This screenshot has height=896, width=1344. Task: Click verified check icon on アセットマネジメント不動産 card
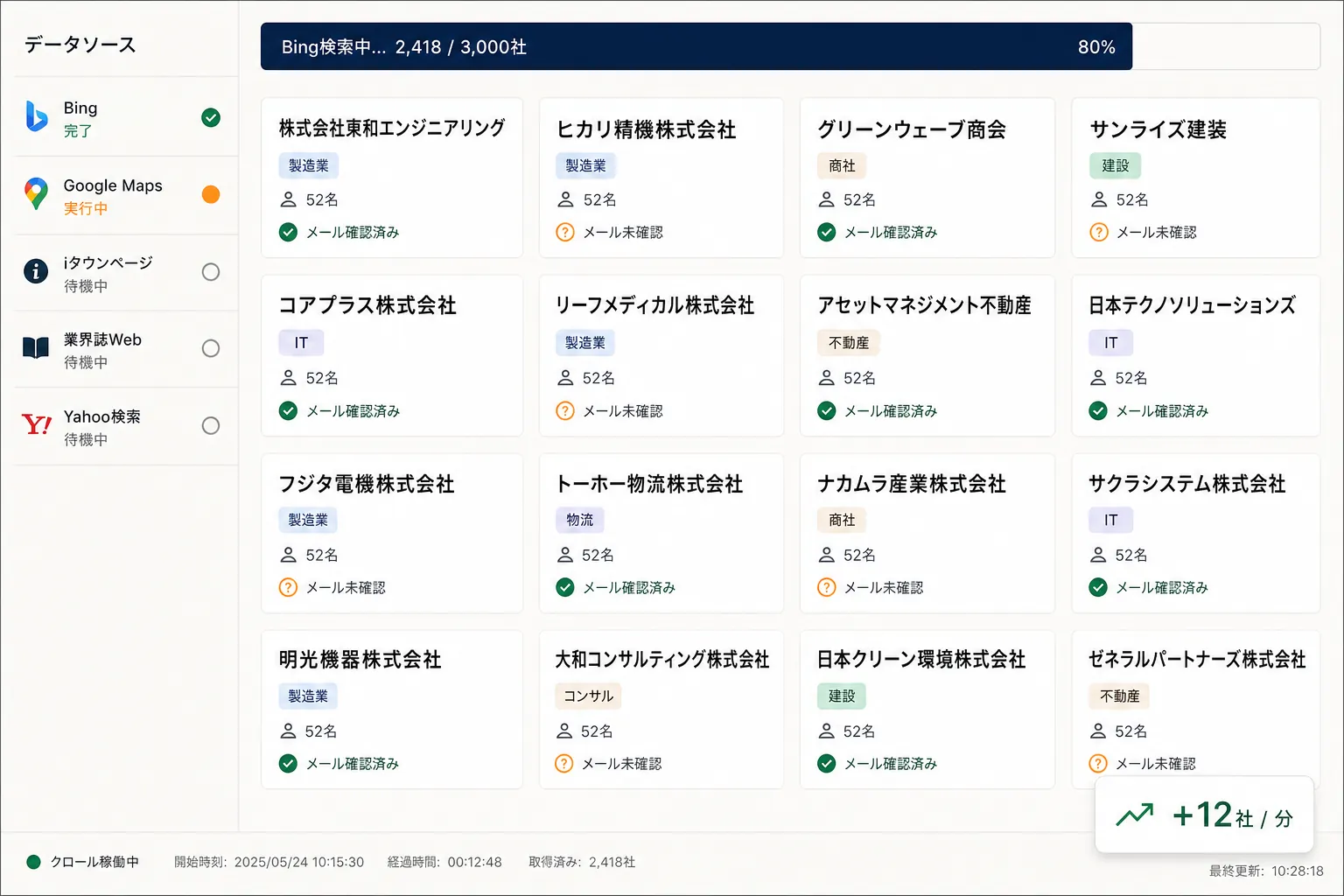point(826,410)
